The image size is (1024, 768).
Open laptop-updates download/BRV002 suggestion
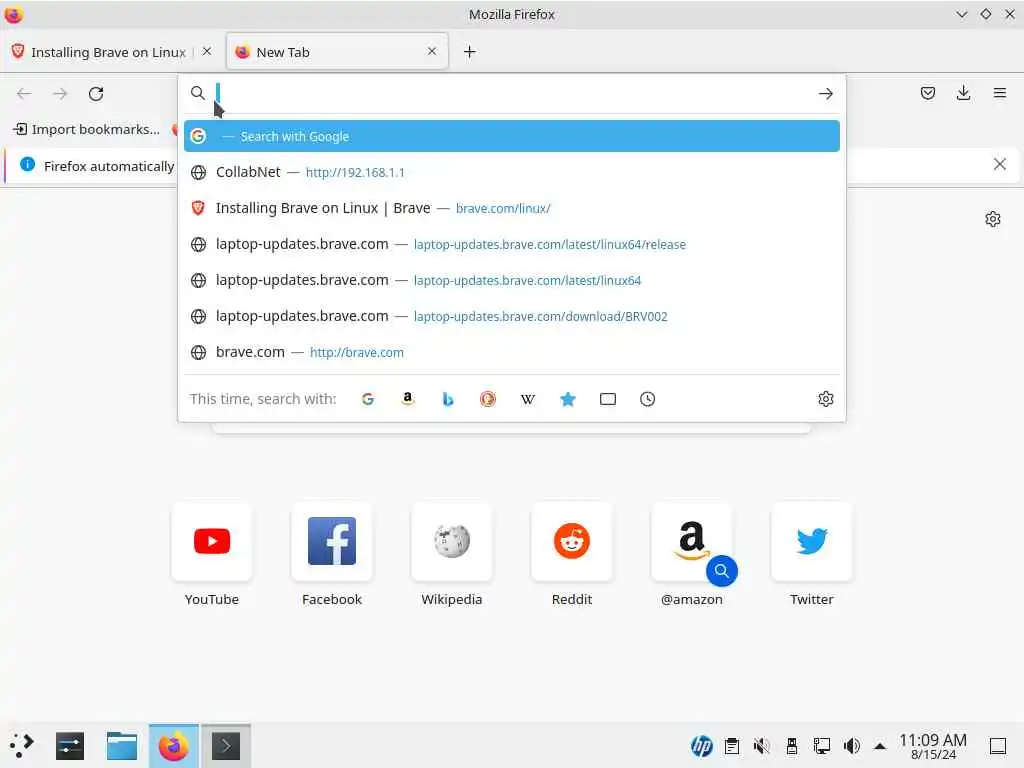[511, 316]
